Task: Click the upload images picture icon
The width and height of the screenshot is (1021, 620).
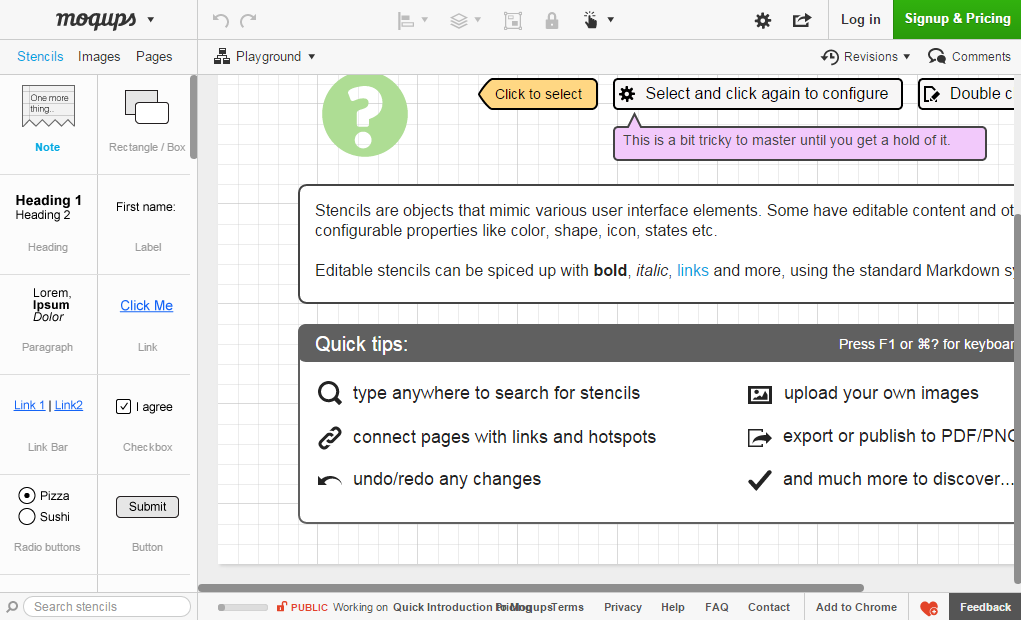Action: pos(760,394)
